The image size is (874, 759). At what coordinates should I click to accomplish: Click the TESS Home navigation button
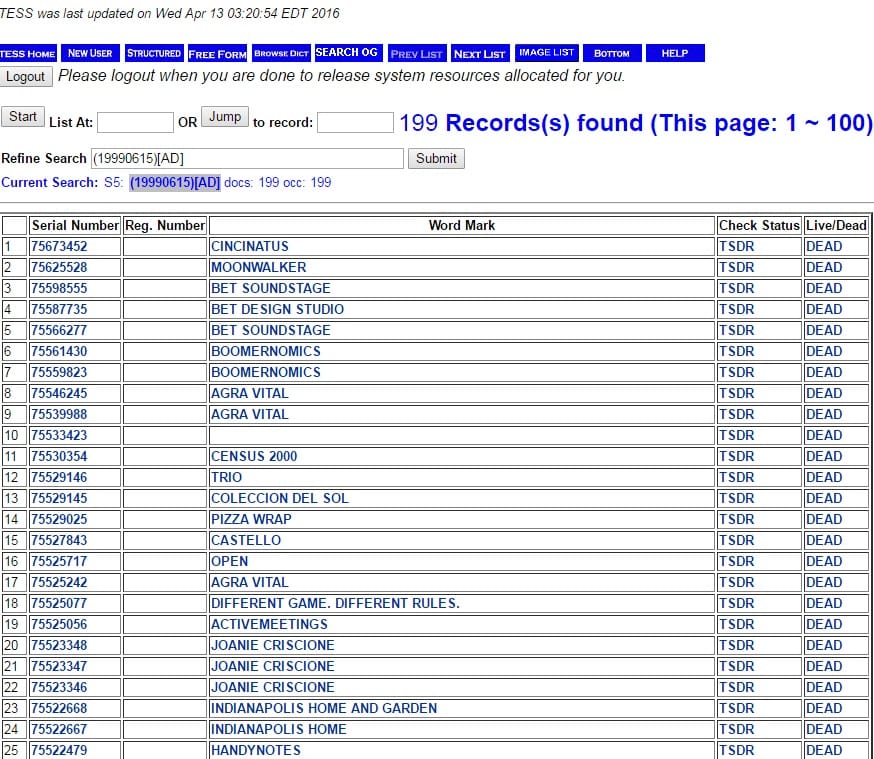28,53
